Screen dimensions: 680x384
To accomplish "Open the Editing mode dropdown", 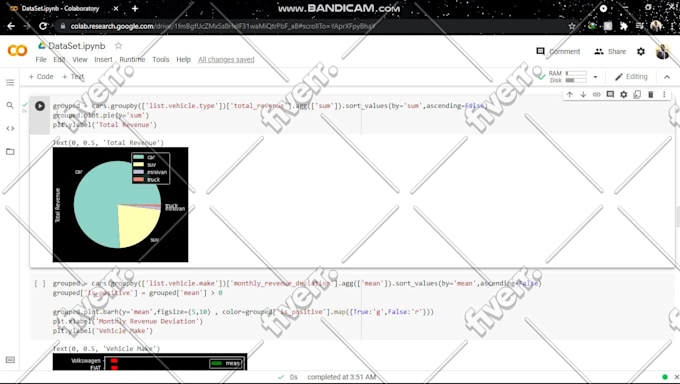I will pyautogui.click(x=631, y=77).
